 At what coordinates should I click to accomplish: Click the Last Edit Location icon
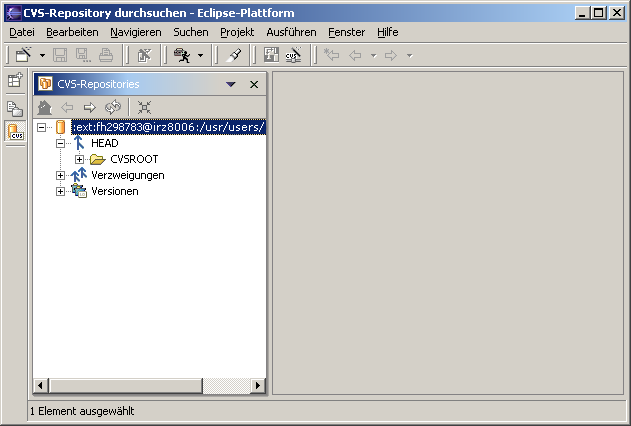[332, 55]
